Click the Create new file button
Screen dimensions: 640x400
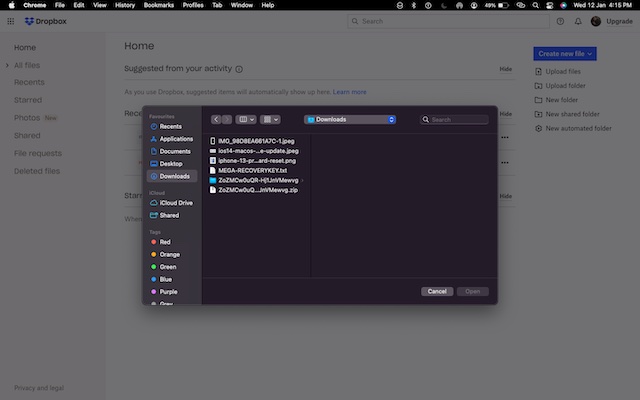coord(564,53)
